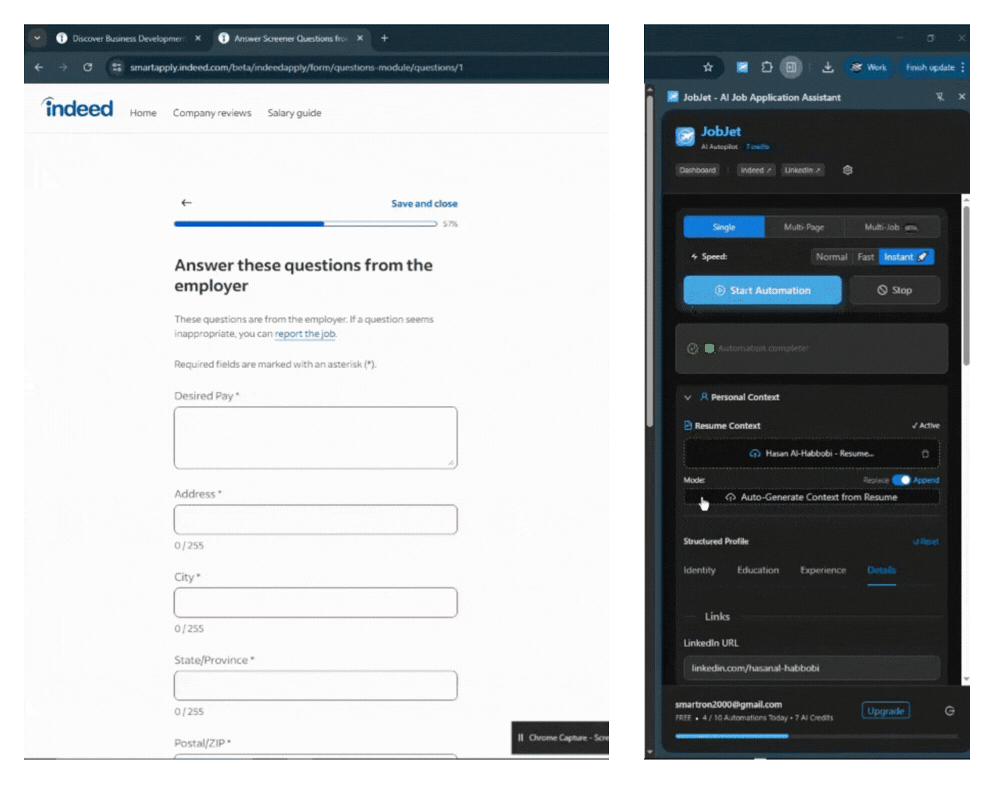Open the Work profile menu

[x=868, y=67]
